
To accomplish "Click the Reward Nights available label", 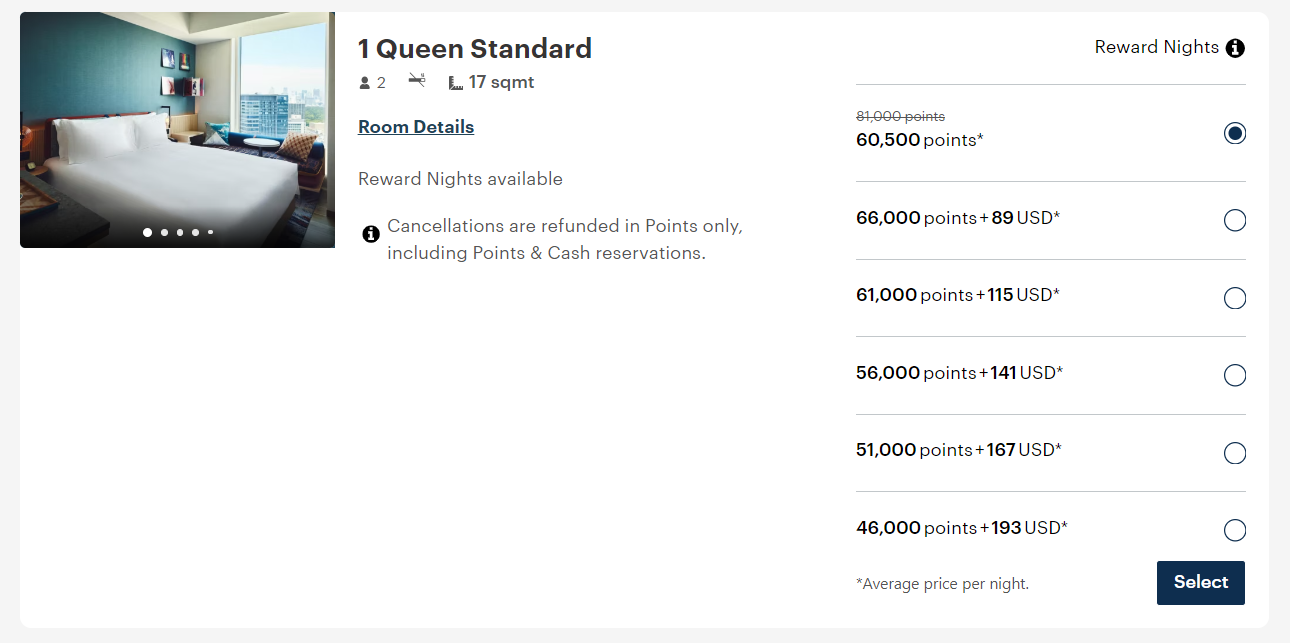I will pos(460,178).
